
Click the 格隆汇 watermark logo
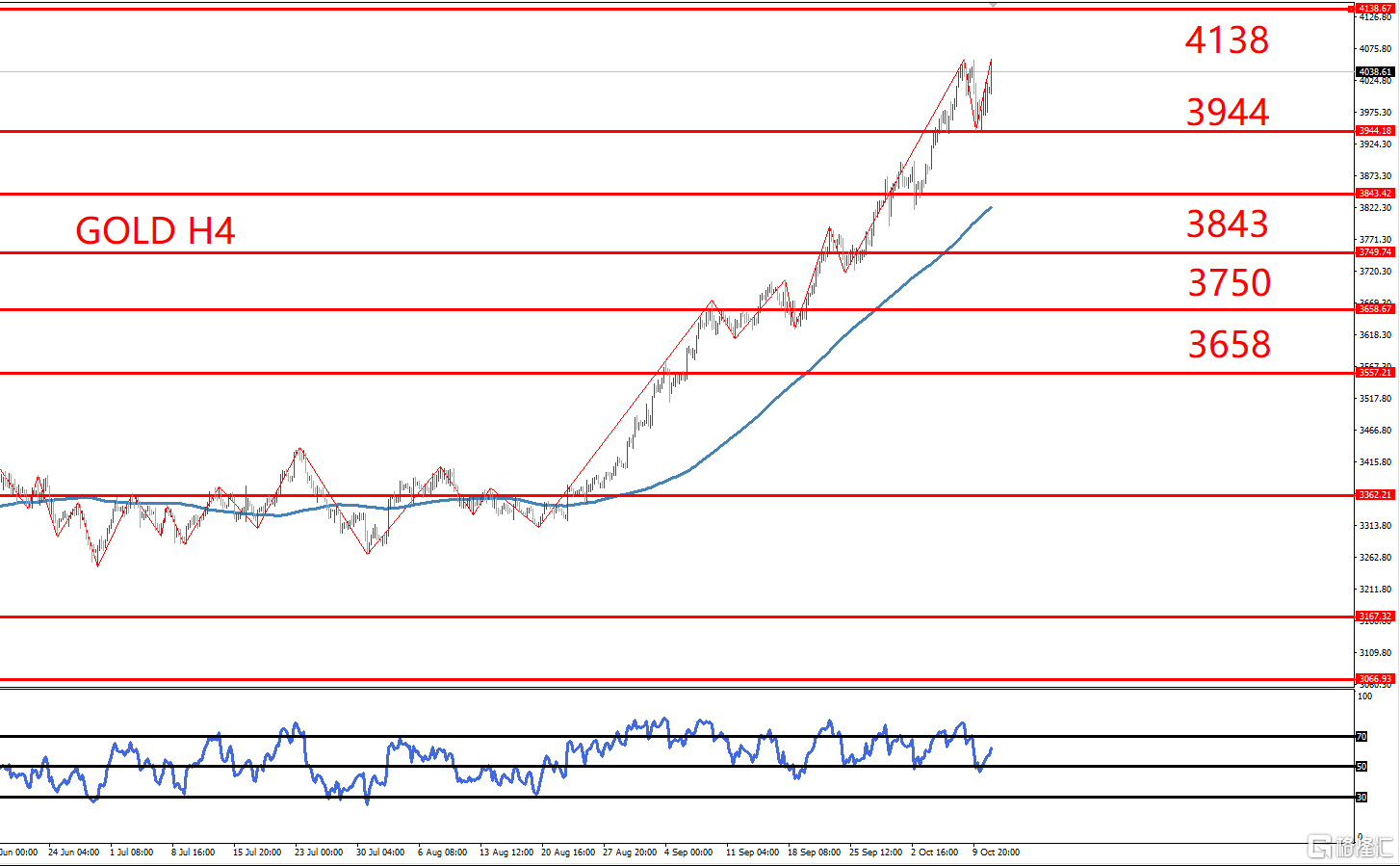(1349, 847)
